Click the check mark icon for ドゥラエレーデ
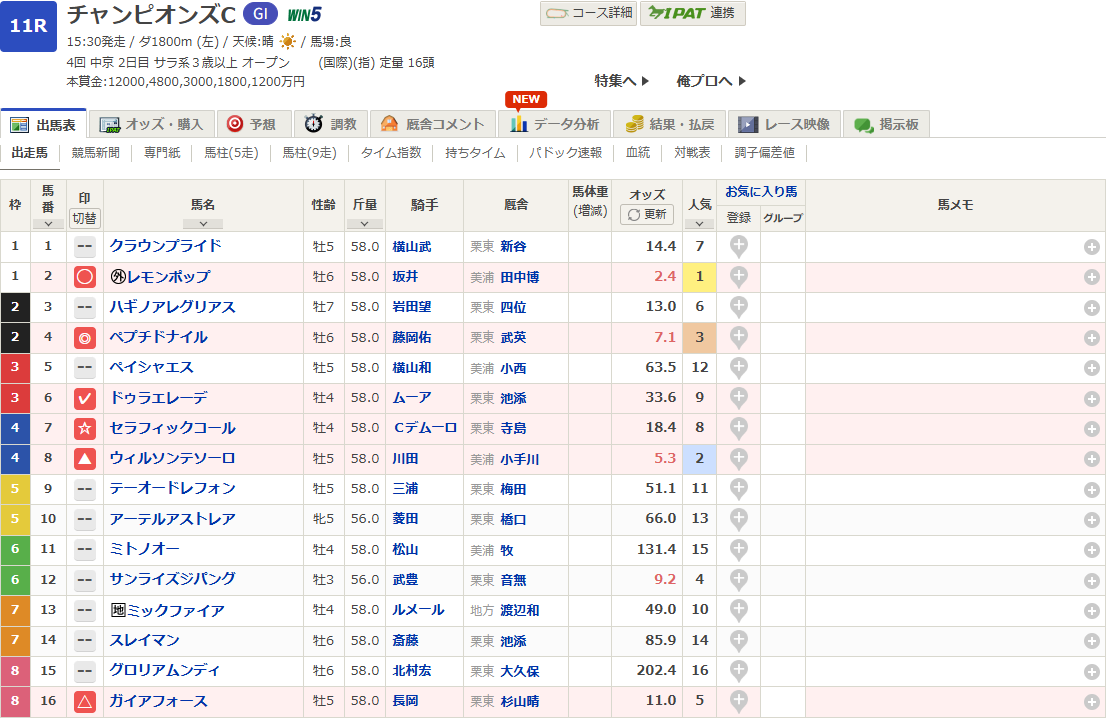This screenshot has width=1106, height=718. click(x=85, y=399)
